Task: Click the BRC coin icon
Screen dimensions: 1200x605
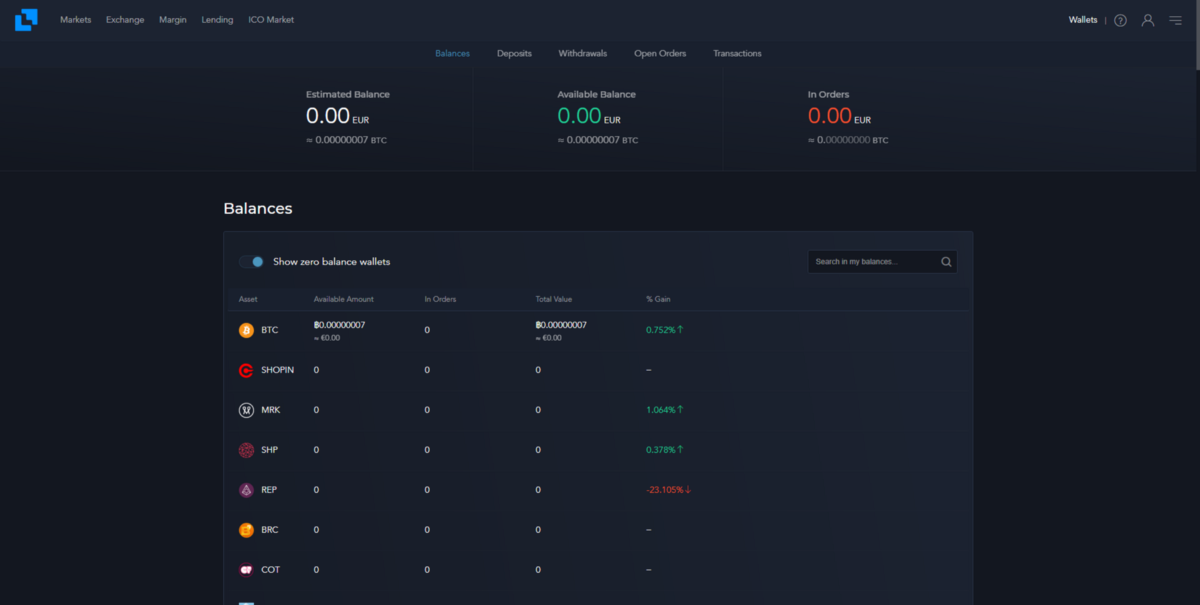Action: (x=246, y=530)
